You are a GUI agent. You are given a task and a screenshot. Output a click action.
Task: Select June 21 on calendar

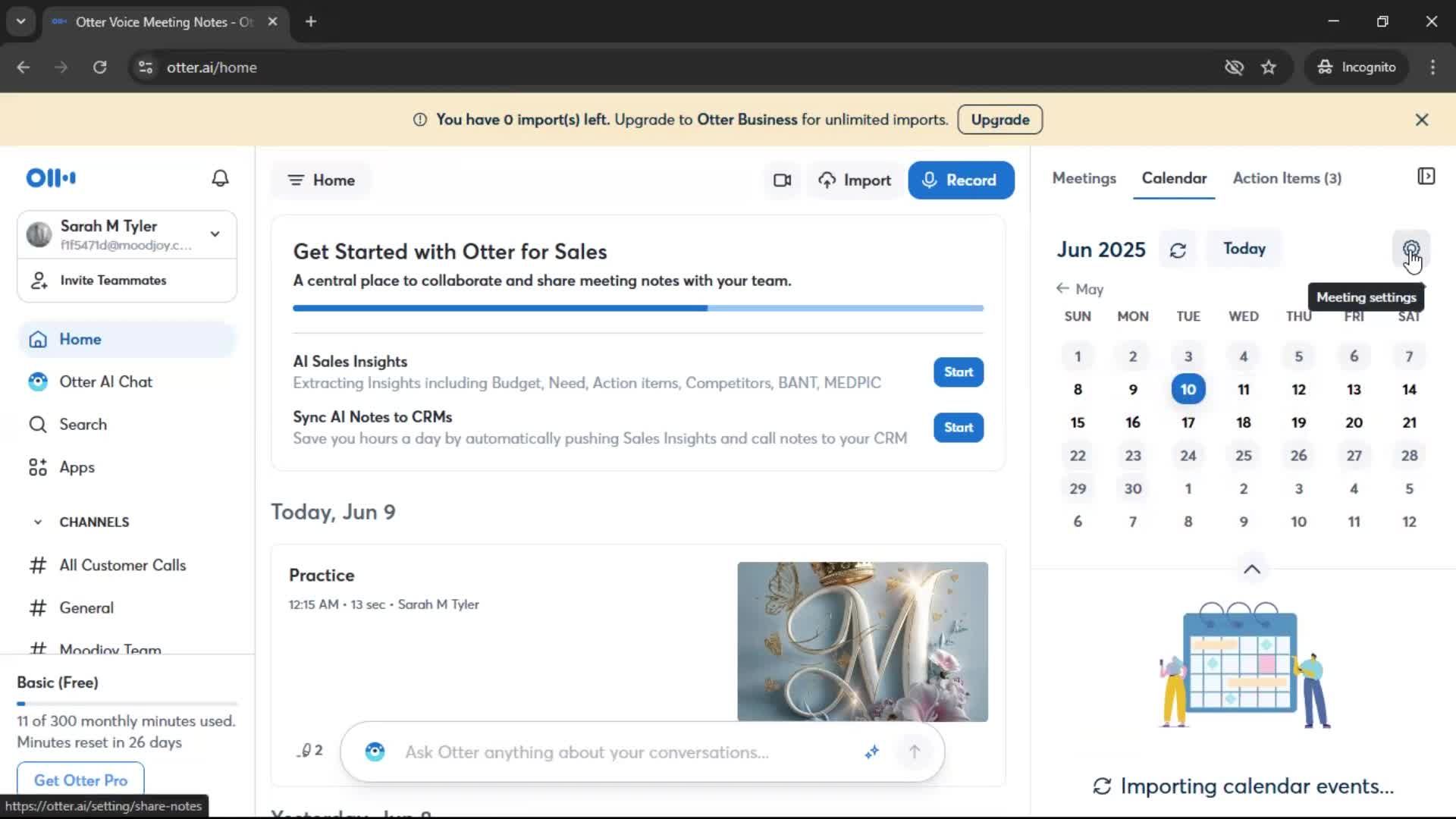pyautogui.click(x=1409, y=423)
